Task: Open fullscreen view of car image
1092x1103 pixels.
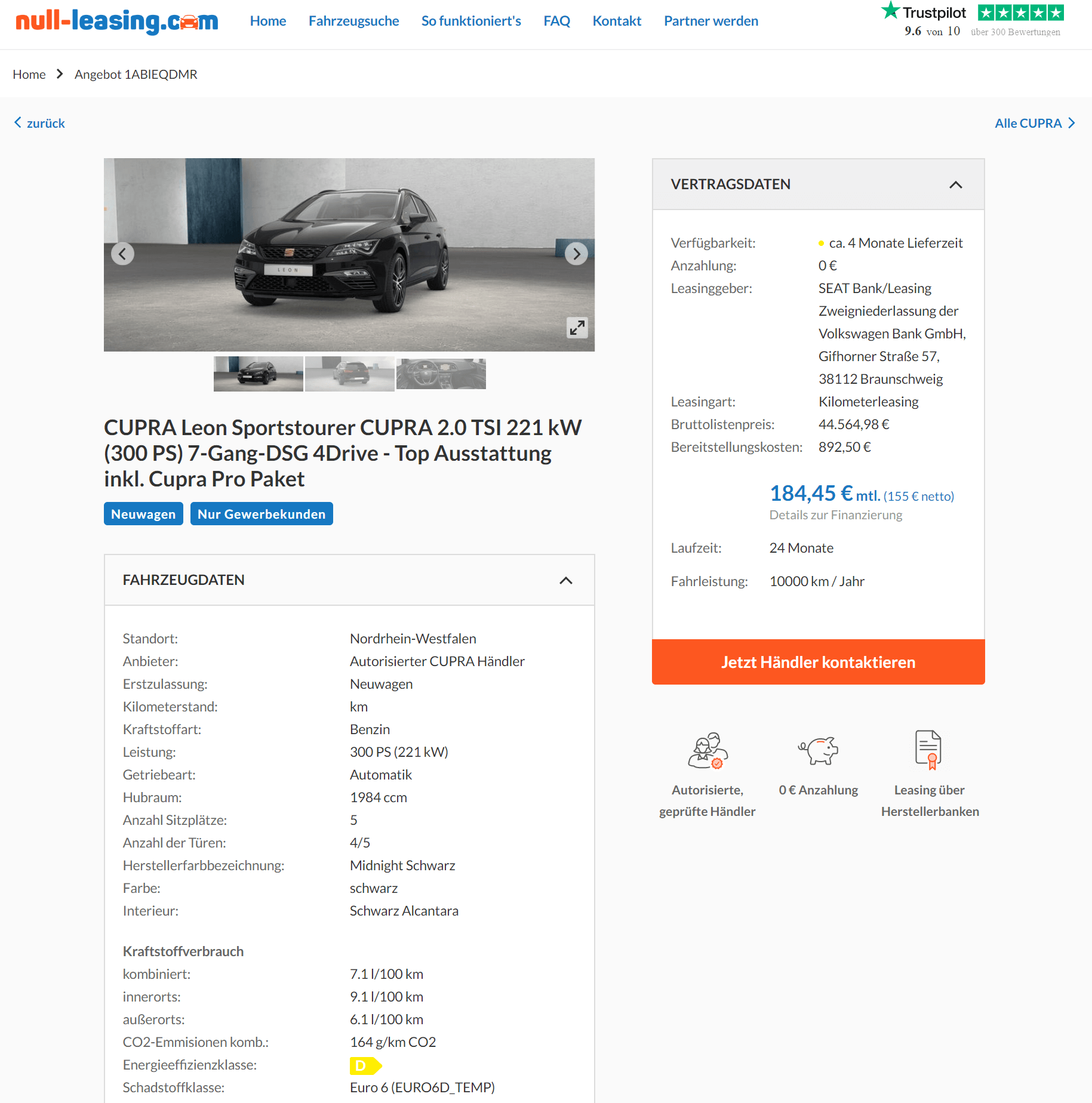Action: (x=577, y=327)
